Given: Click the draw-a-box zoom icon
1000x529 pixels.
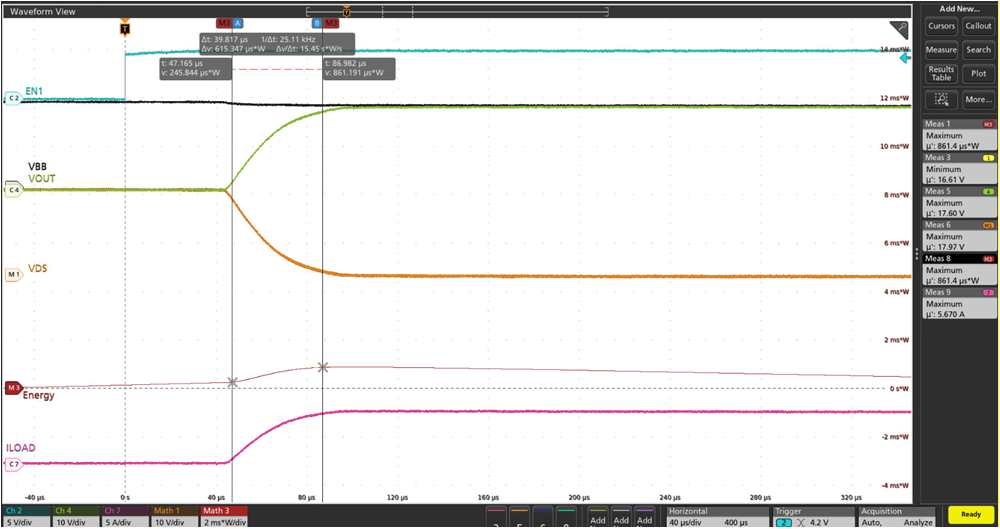Looking at the screenshot, I should click(940, 99).
